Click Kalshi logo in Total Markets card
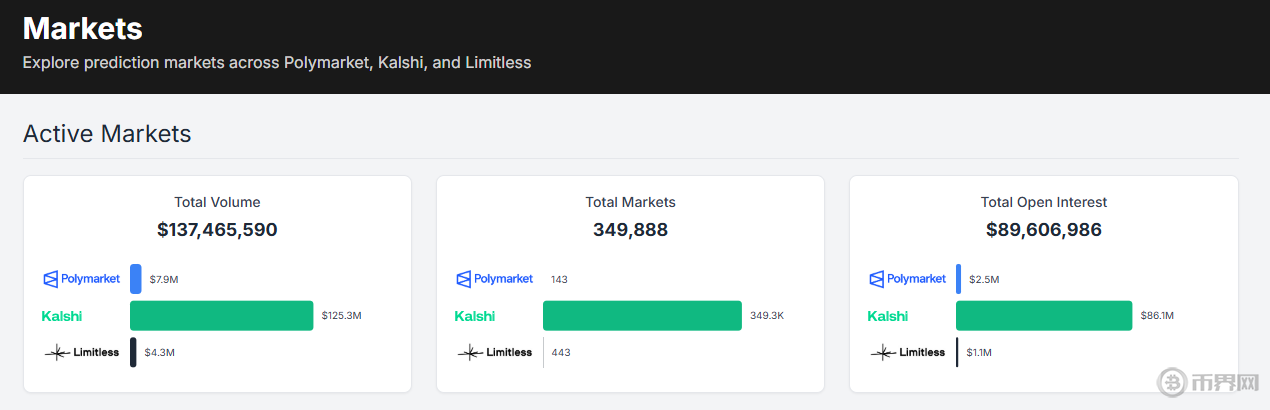The image size is (1270, 410). [475, 316]
